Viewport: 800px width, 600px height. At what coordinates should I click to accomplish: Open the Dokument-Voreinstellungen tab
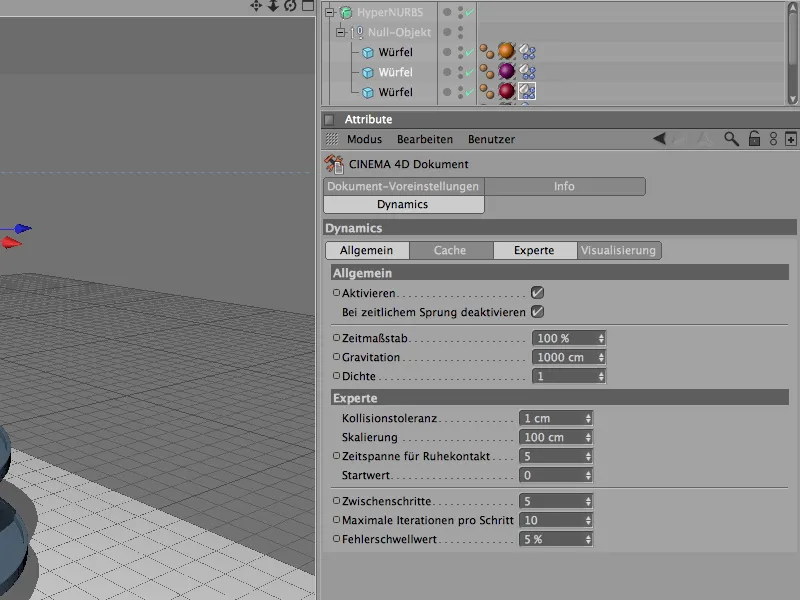(x=403, y=186)
